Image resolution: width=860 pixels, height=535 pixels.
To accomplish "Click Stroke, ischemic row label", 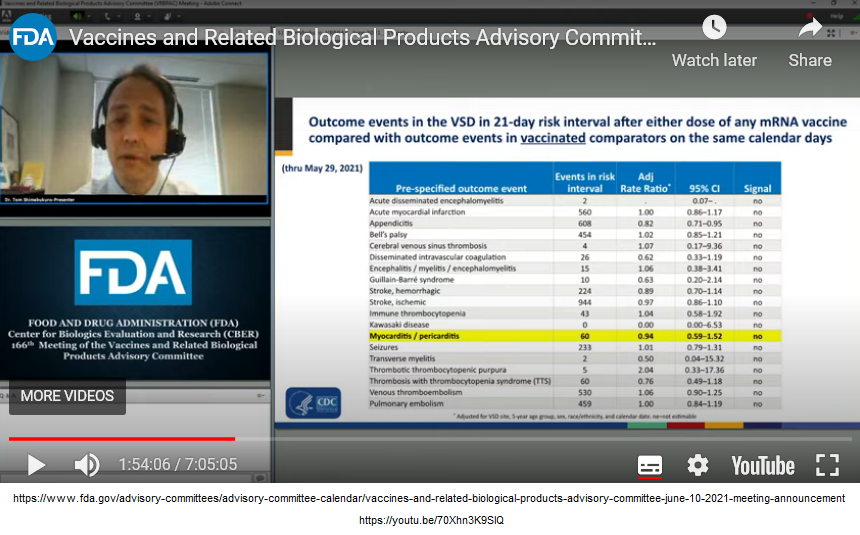I will point(397,302).
